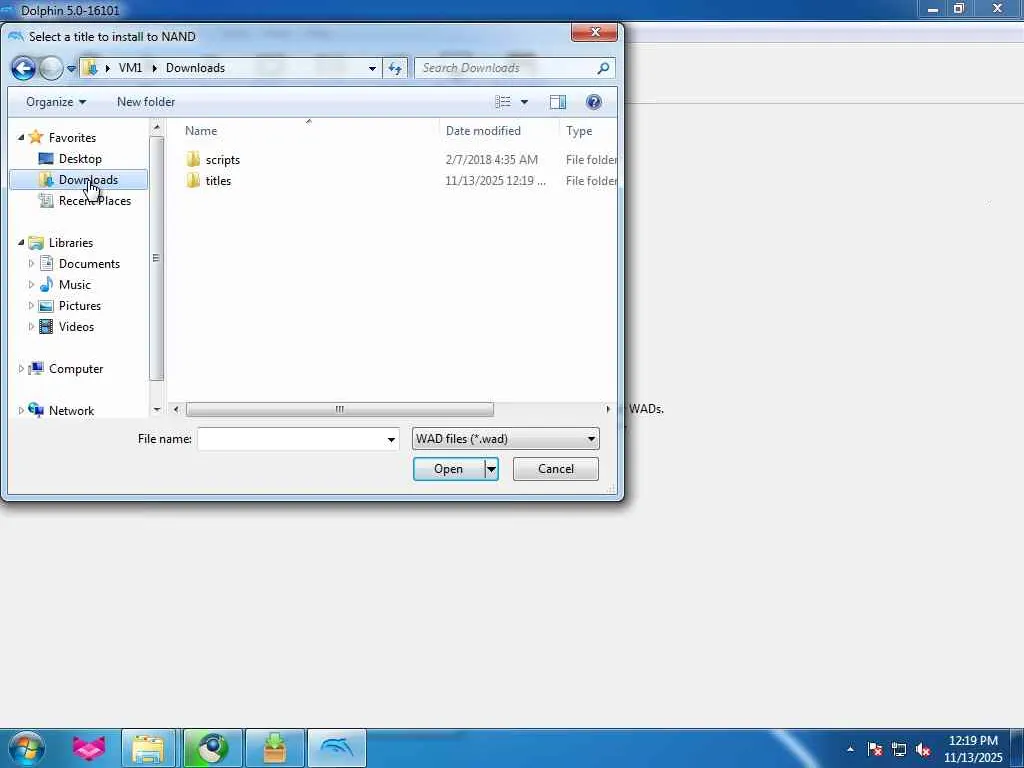The image size is (1024, 768).
Task: Click the magnifier search icon
Action: pos(603,68)
